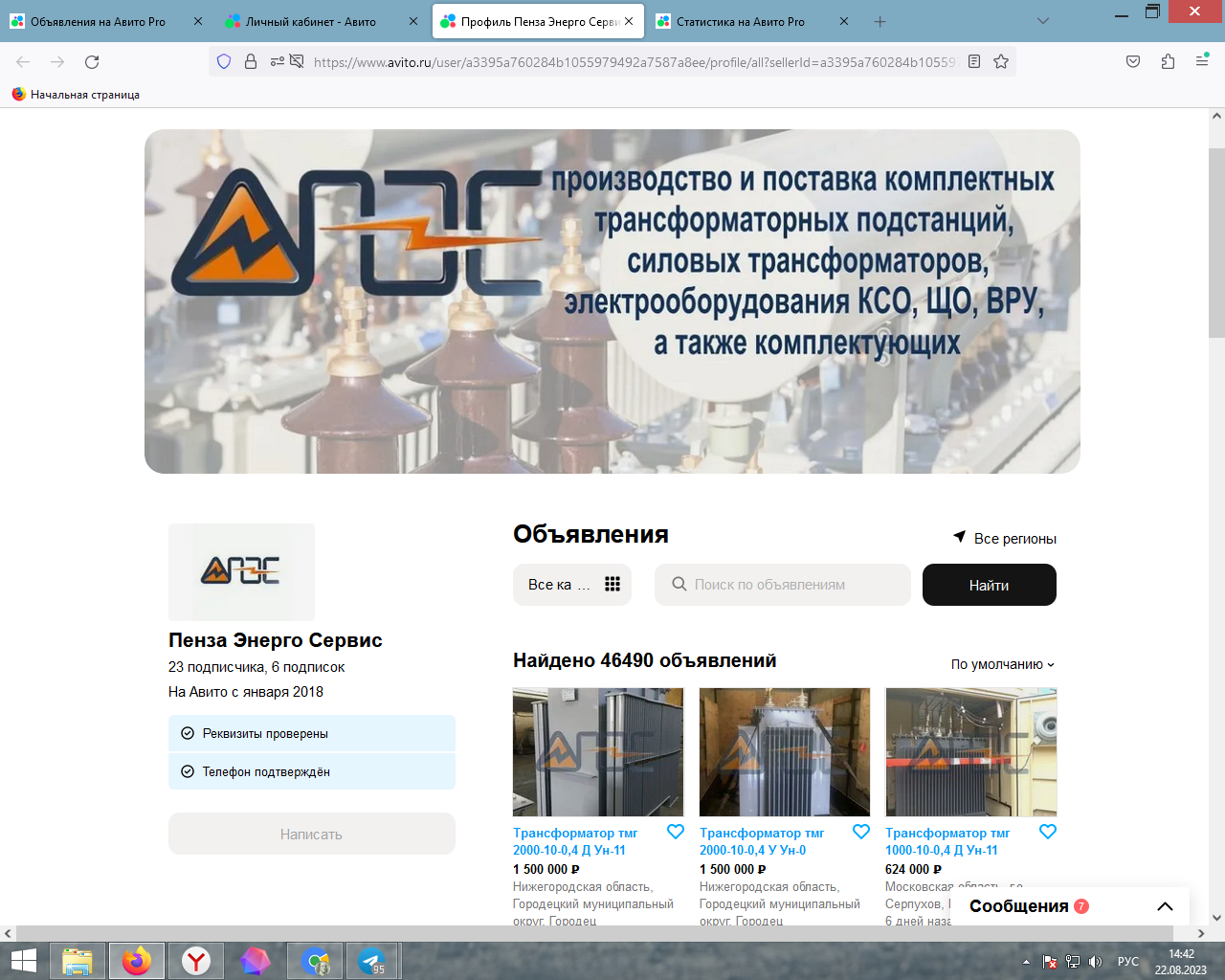Favorite the 2000-10-0,4 Д Ун-11 listing heart

pos(676,832)
